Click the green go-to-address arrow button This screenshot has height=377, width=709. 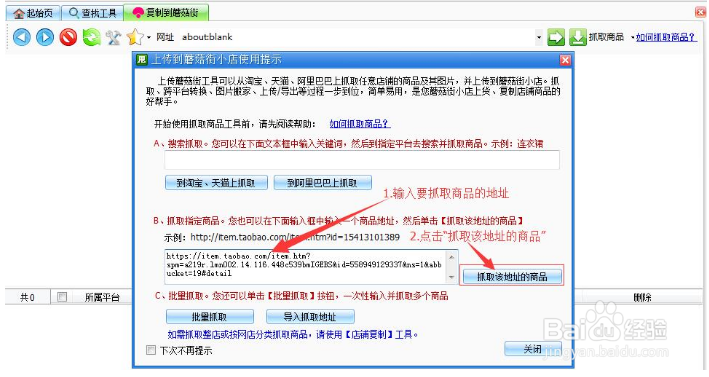click(x=556, y=37)
